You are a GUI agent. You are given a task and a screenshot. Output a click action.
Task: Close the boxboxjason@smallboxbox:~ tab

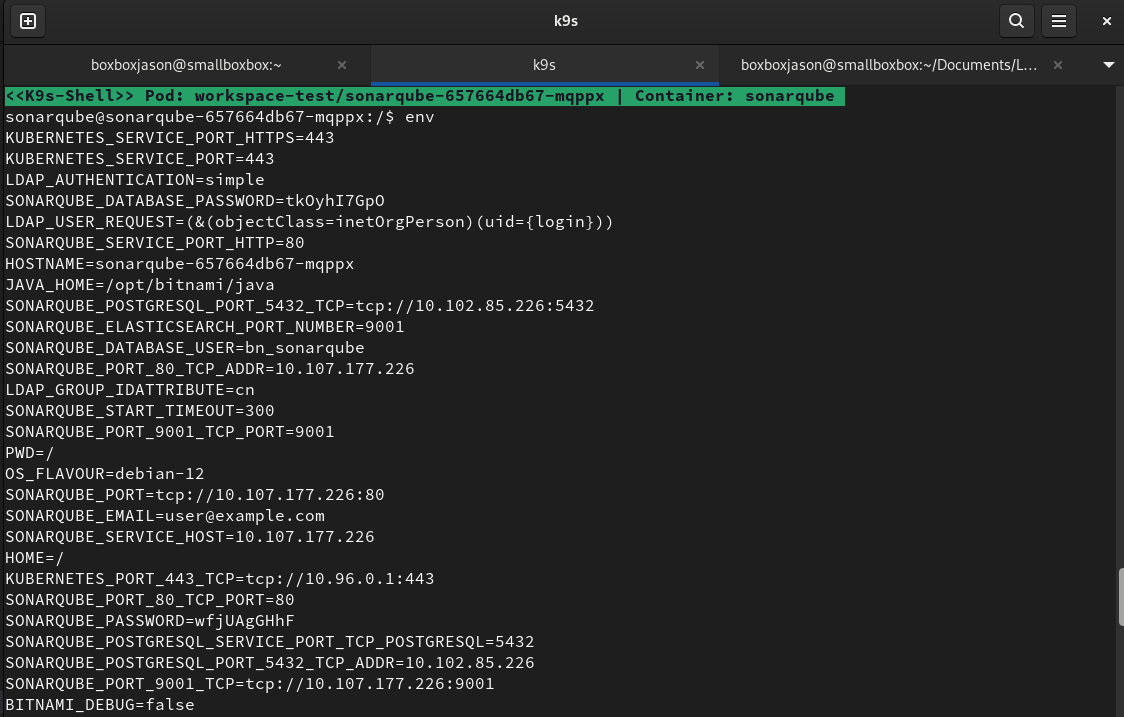(x=342, y=65)
